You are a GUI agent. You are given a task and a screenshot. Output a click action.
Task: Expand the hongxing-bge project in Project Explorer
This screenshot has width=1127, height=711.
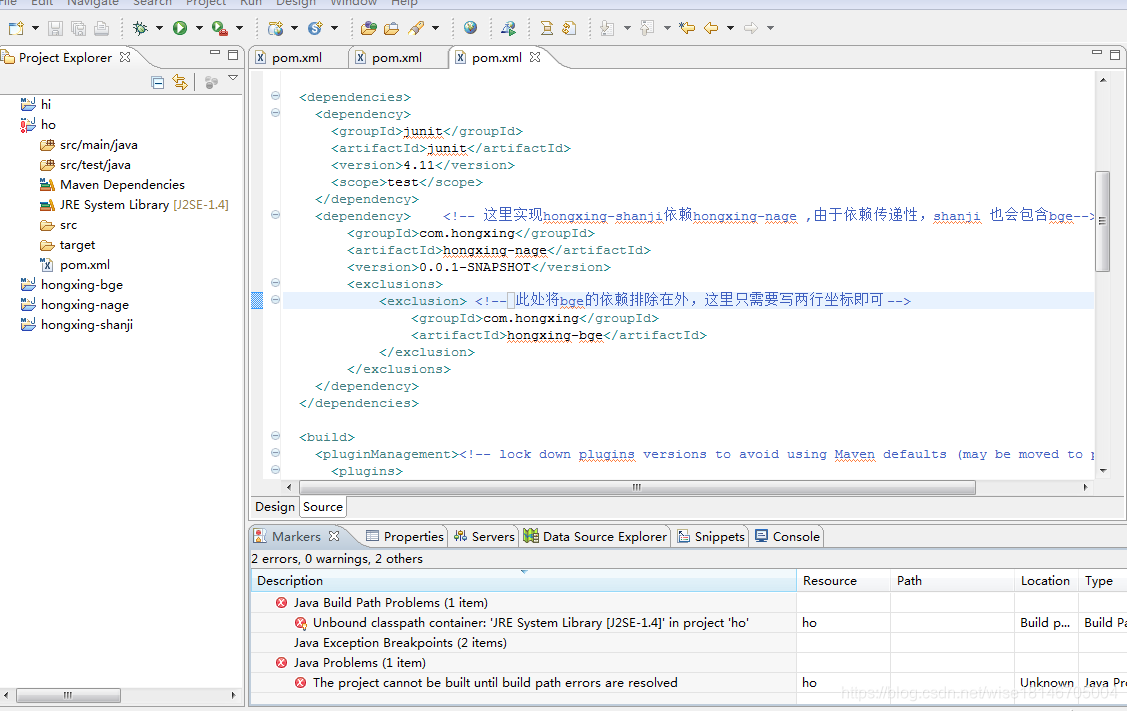click(13, 284)
